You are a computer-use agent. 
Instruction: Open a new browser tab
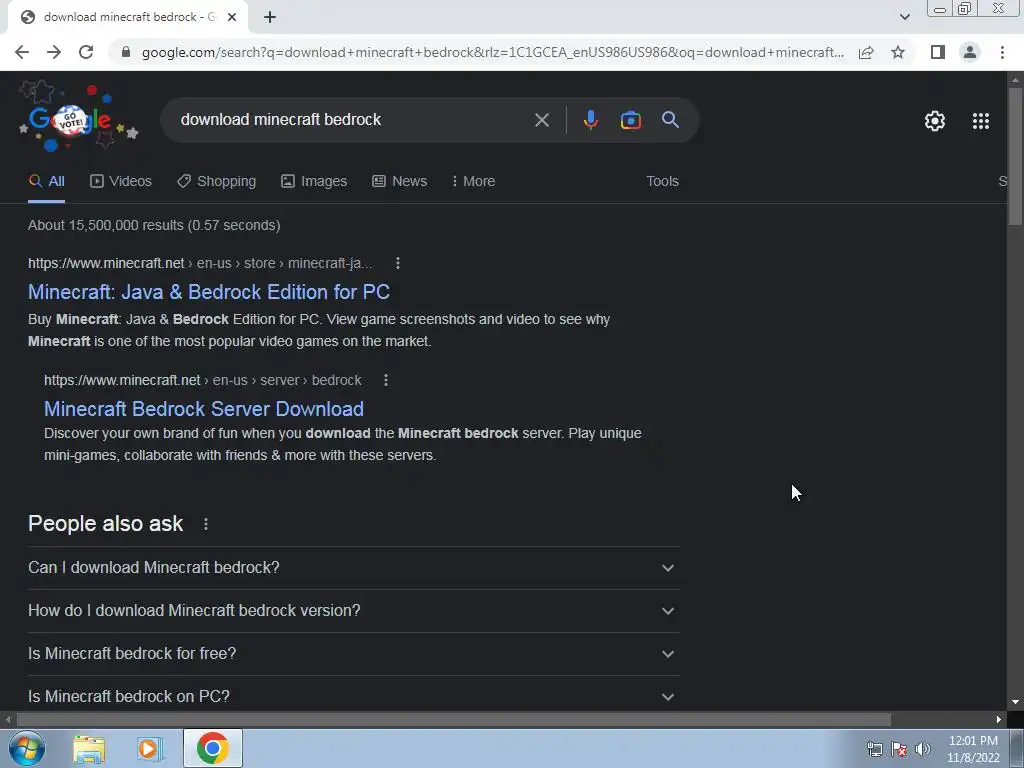coord(270,17)
